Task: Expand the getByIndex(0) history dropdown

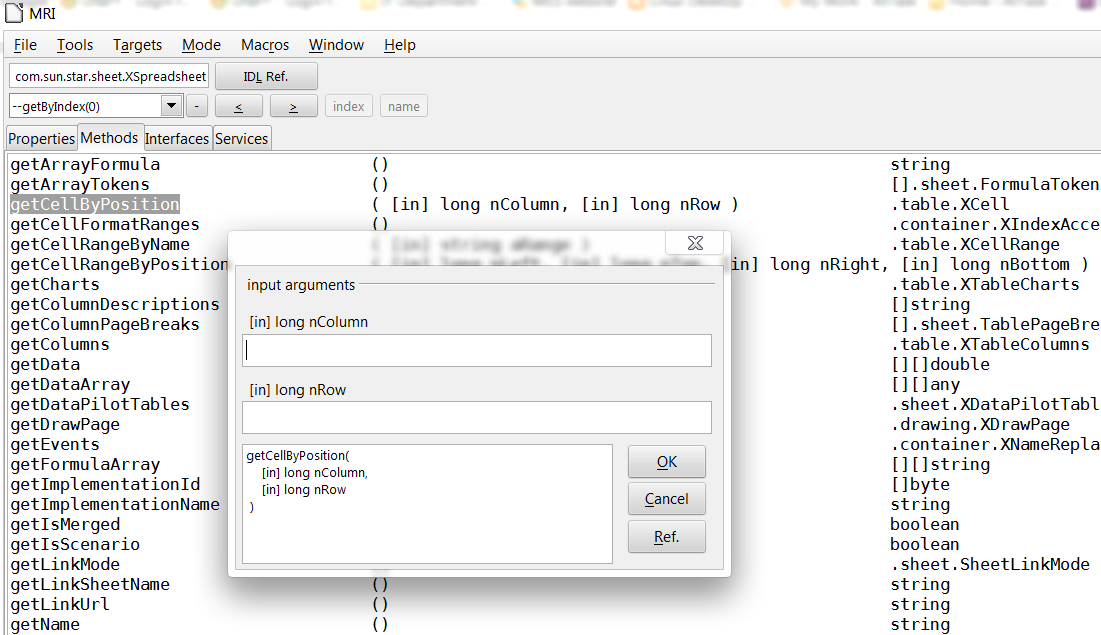Action: (x=171, y=106)
